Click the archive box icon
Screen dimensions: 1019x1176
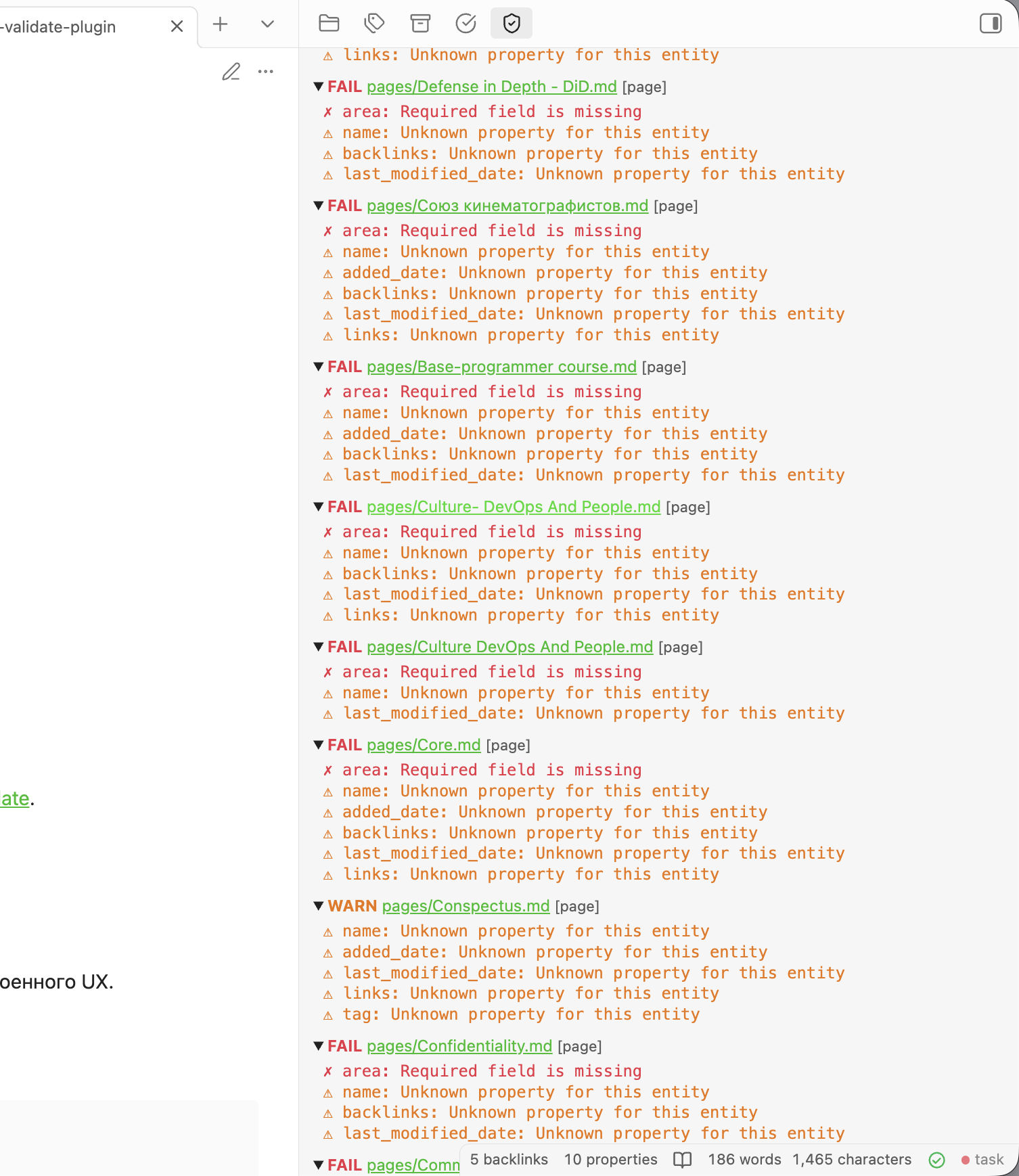[420, 24]
